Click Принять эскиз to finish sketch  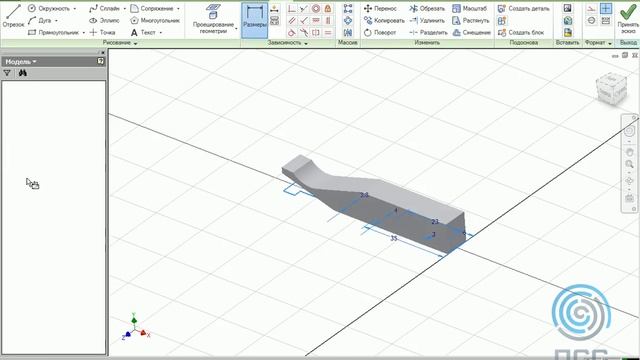coord(628,18)
